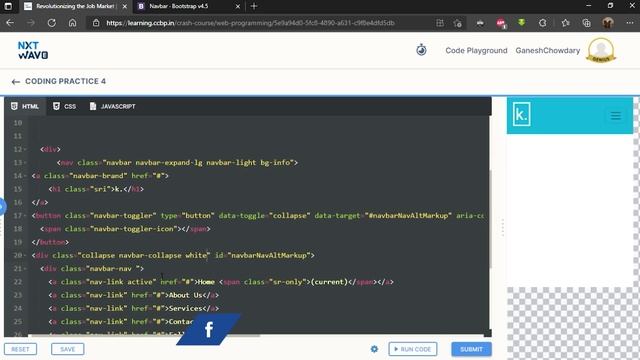Collapse code at line 12 fold arrow

(25, 149)
